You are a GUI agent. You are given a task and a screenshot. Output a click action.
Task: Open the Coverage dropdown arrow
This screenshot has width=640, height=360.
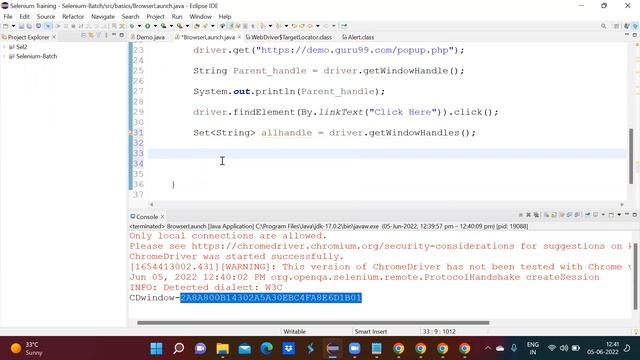pos(171,26)
